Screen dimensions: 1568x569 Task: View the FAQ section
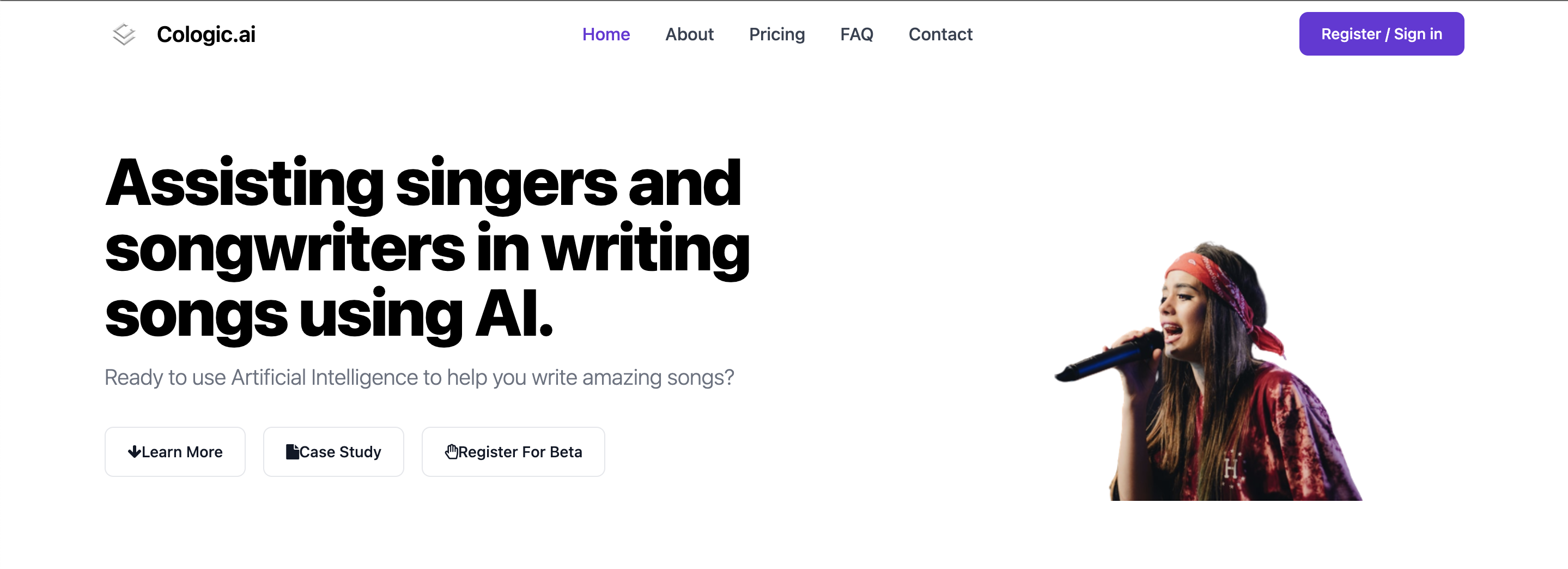coord(856,35)
